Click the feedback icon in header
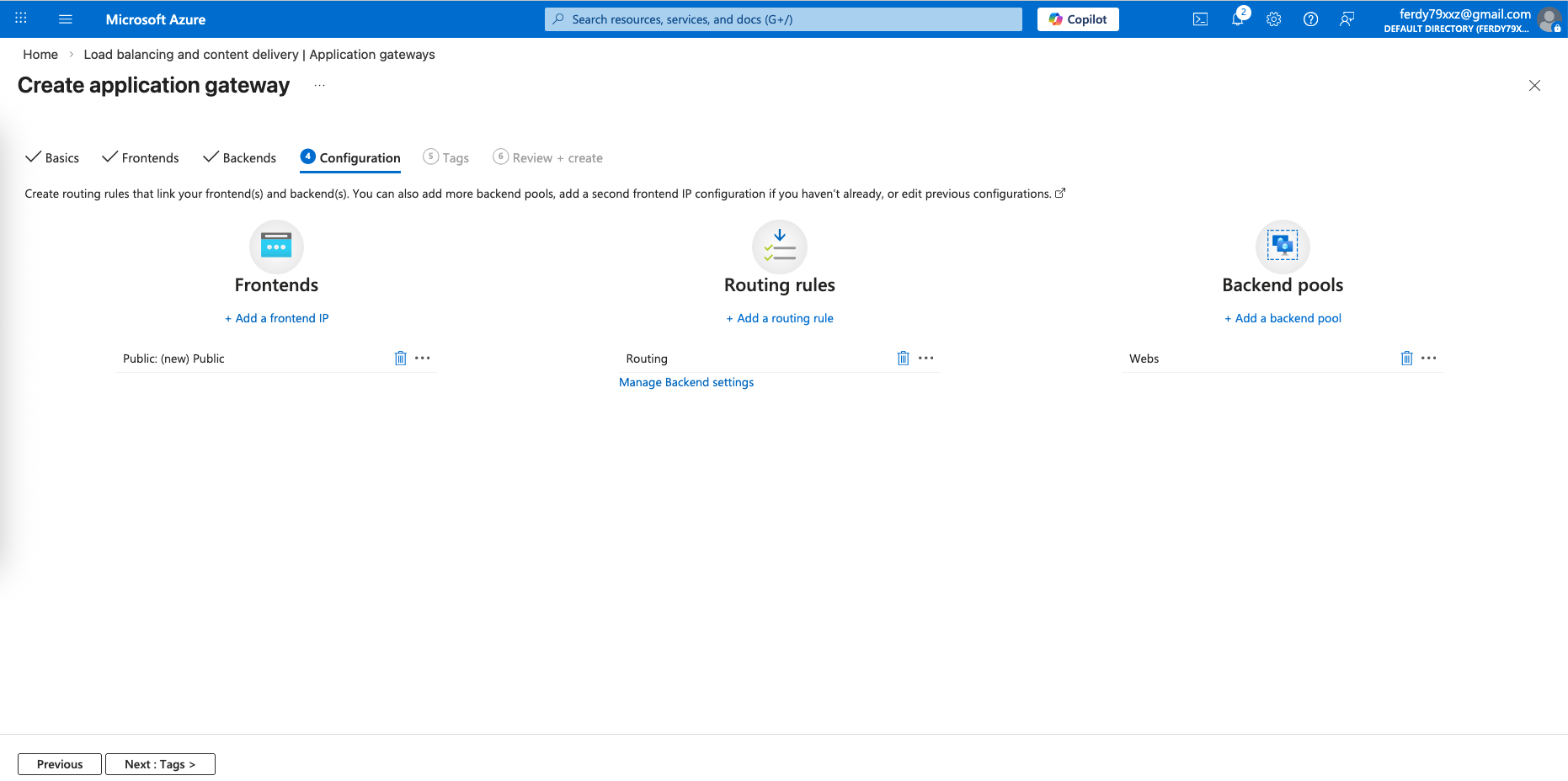Viewport: 1568px width, 781px height. tap(1347, 19)
